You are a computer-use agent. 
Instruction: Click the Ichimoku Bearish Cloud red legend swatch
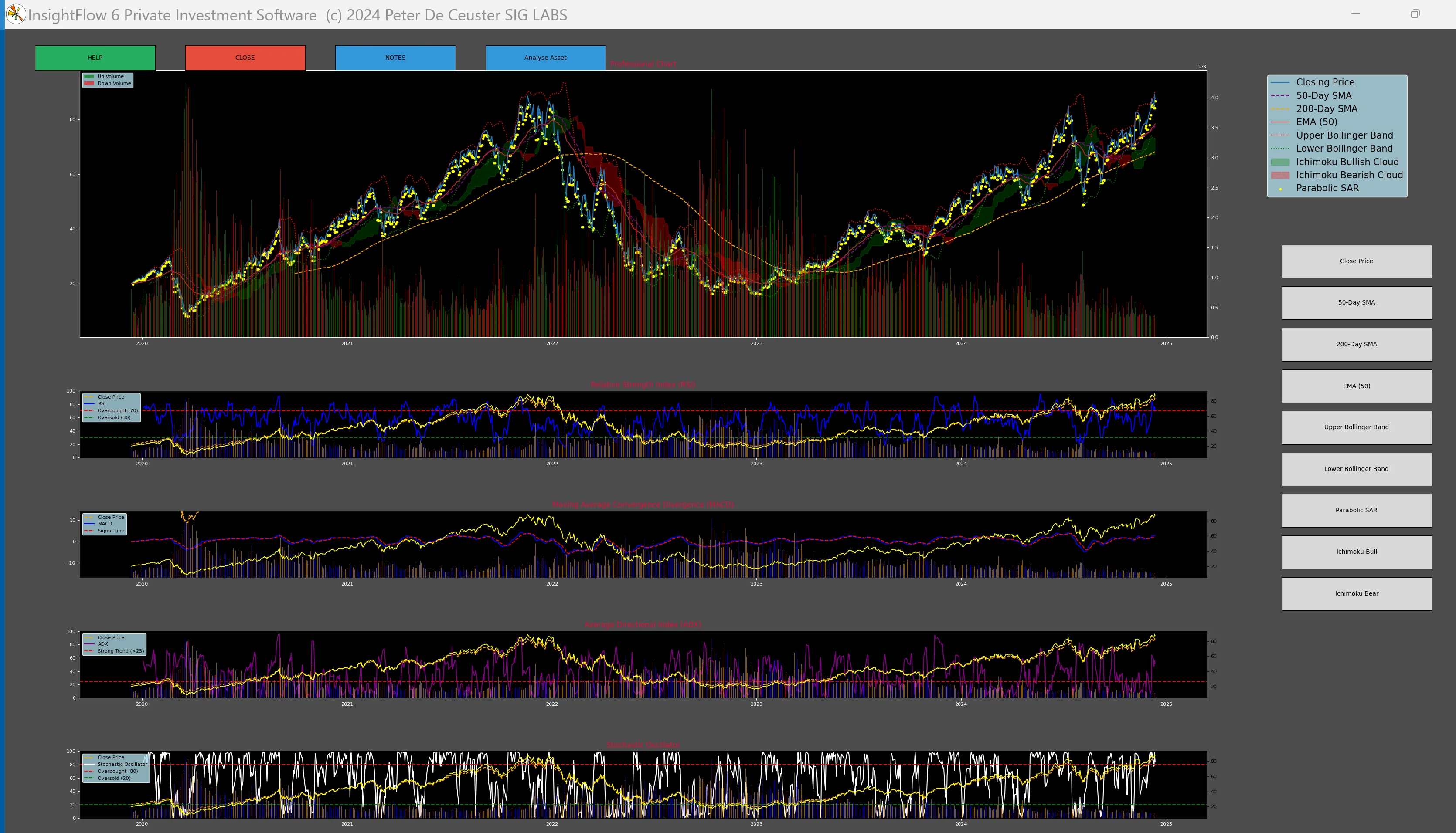coord(1280,175)
